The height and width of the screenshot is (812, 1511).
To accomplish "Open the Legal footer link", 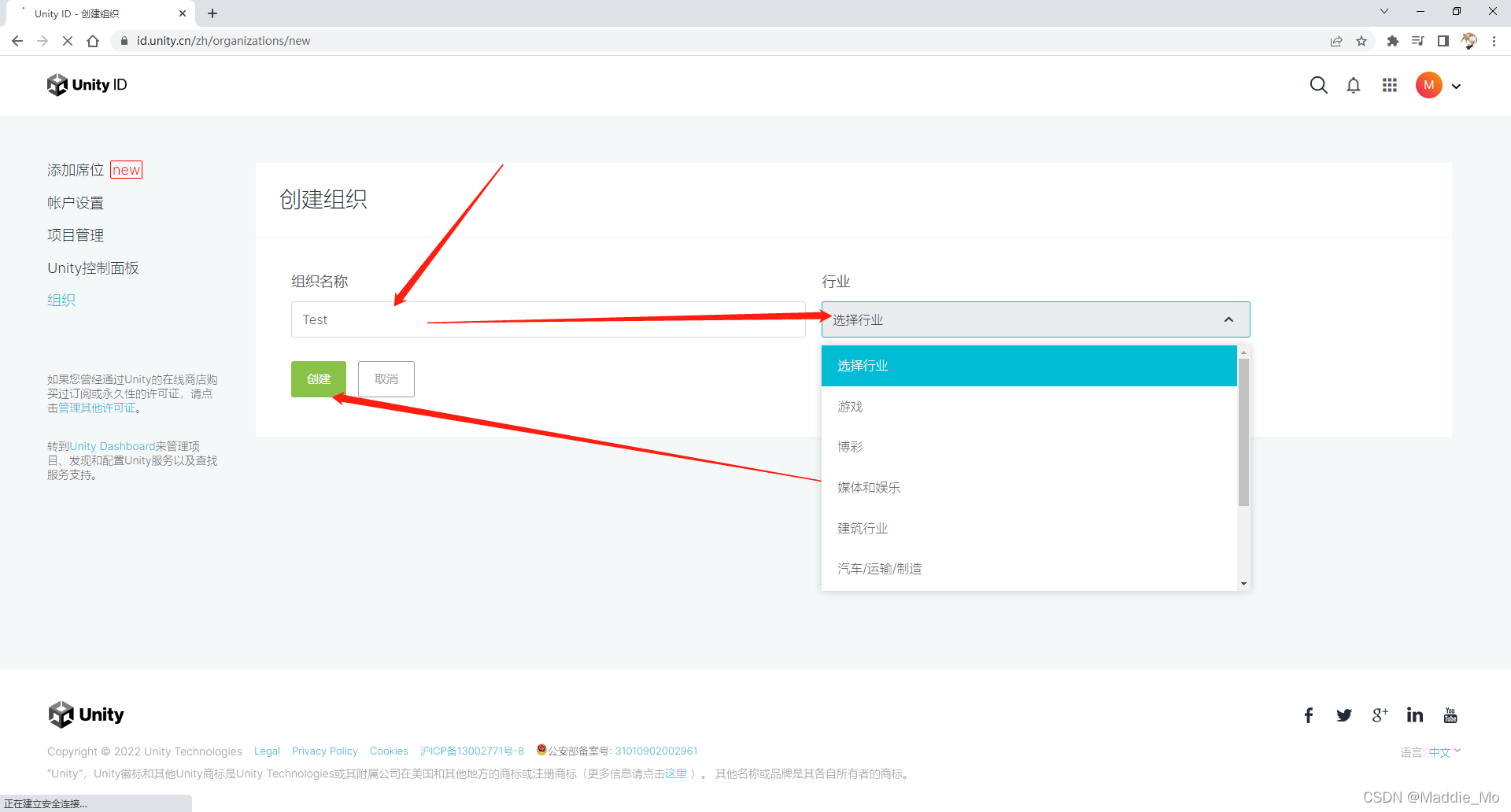I will (267, 751).
